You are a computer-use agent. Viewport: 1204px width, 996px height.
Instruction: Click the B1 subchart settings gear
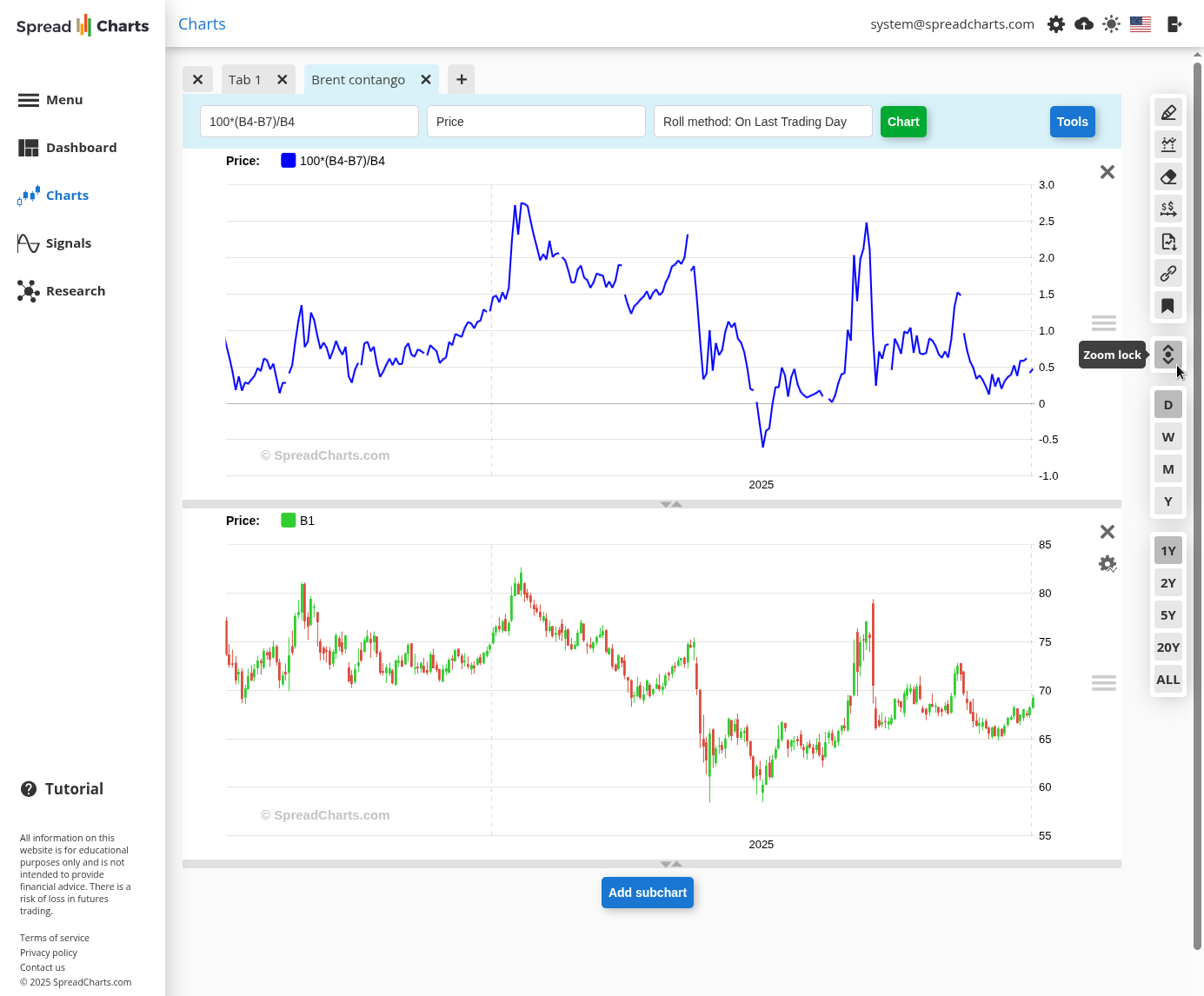1107,564
